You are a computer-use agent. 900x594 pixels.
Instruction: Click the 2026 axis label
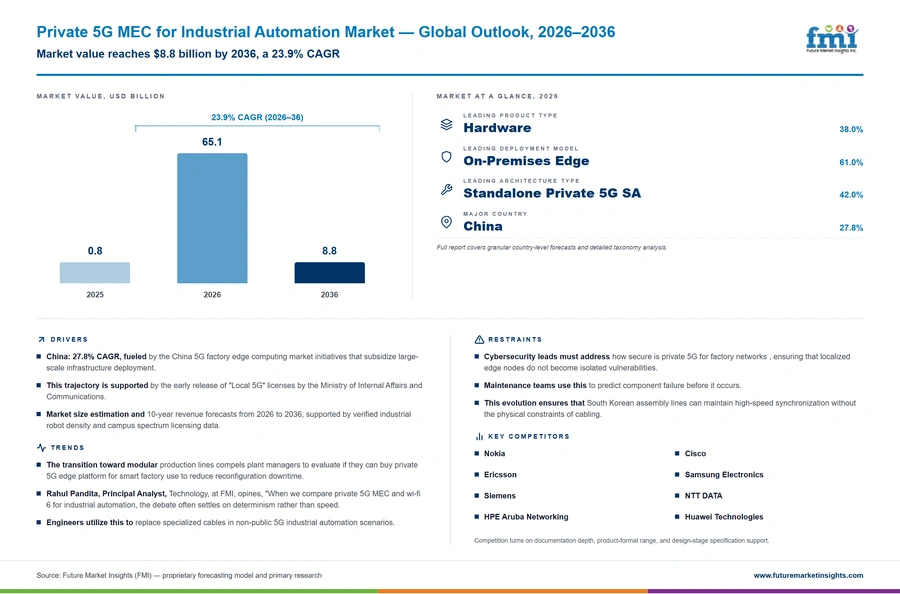coord(212,294)
